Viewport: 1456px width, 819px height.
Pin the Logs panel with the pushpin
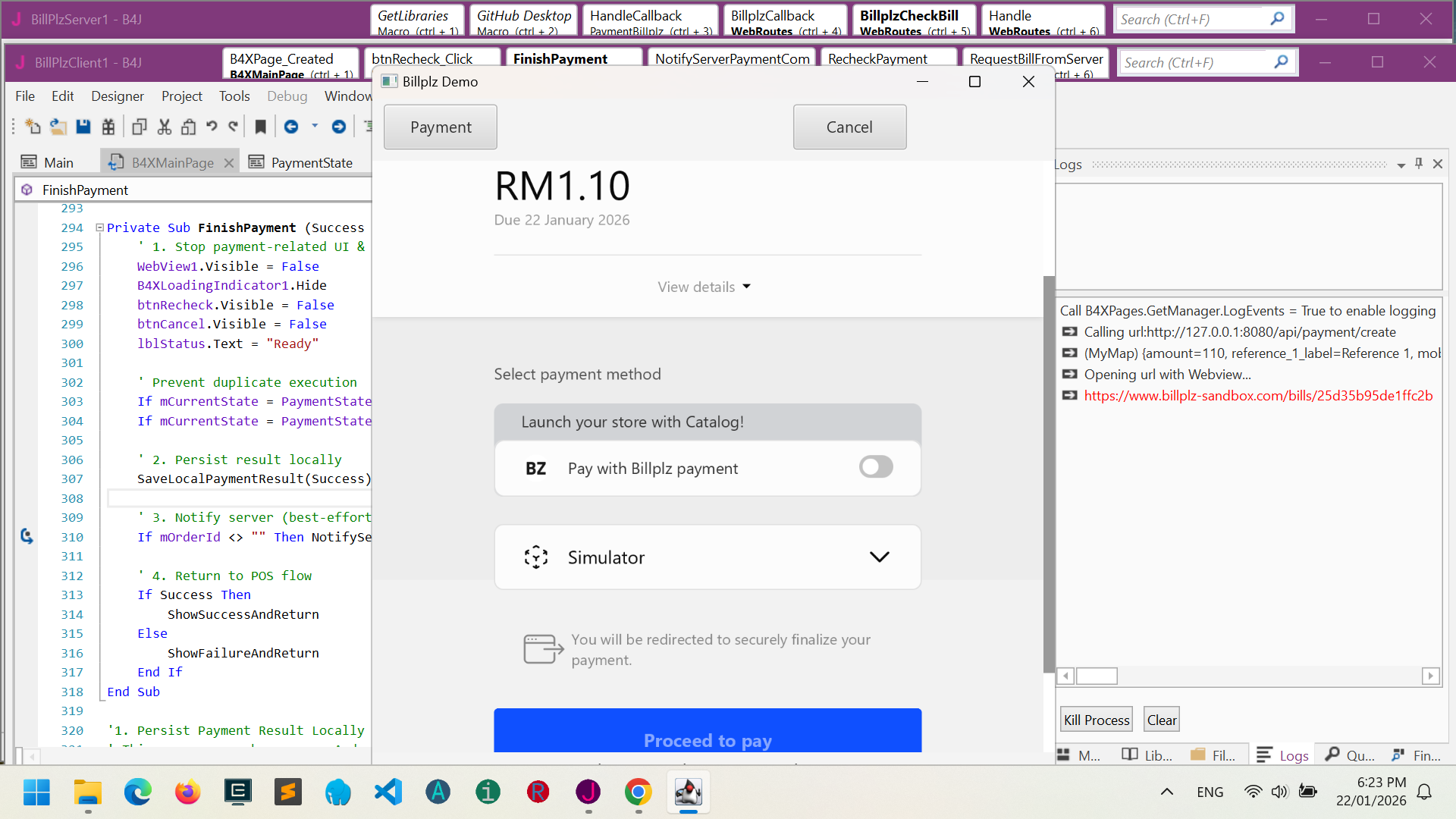point(1419,164)
